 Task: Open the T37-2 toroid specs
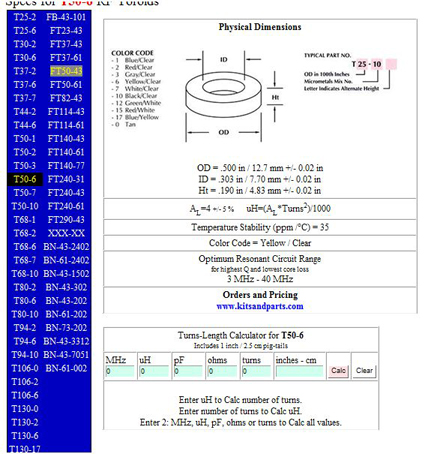click(x=25, y=71)
